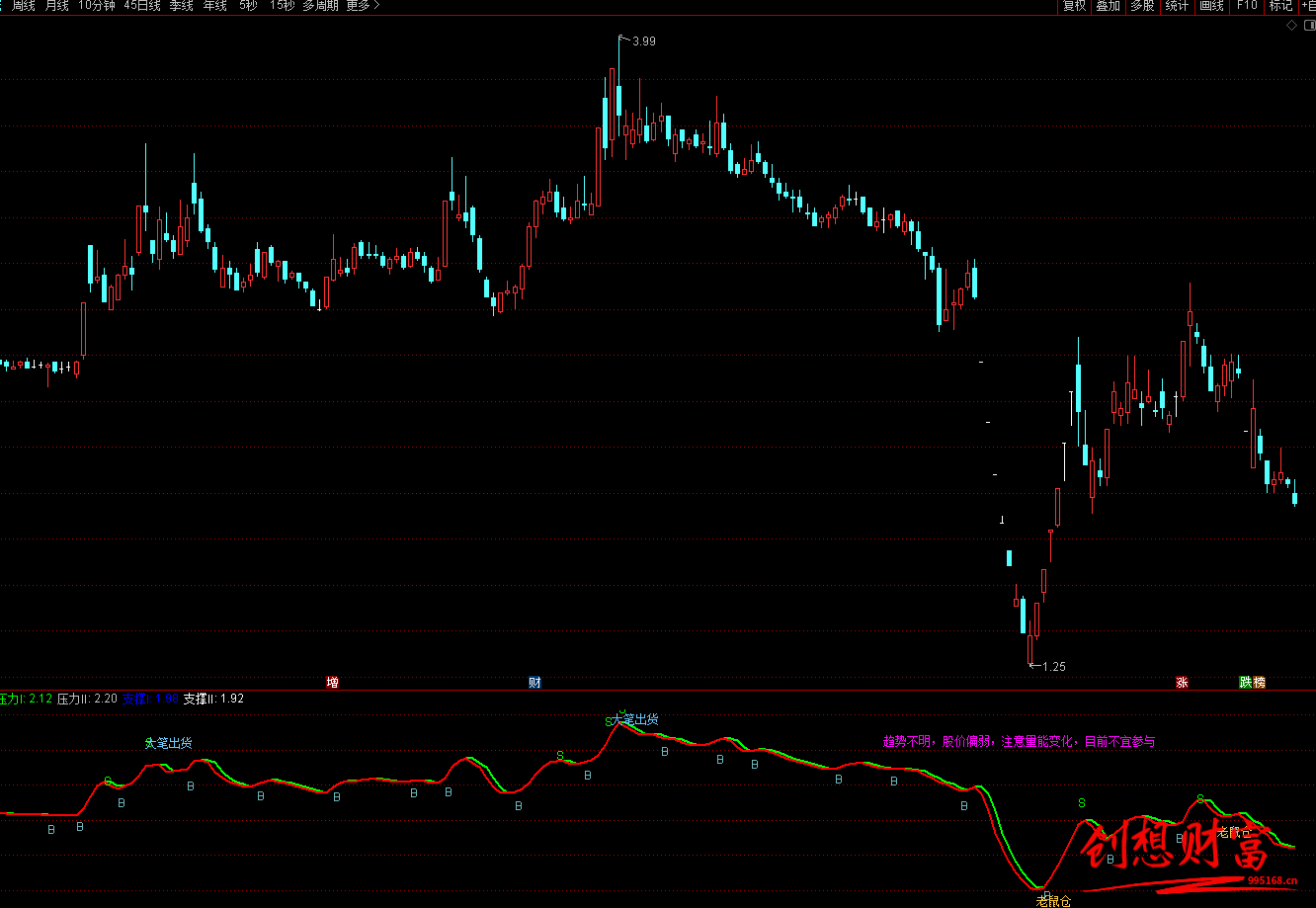Click the 1.25 low price label

pyautogui.click(x=1054, y=667)
